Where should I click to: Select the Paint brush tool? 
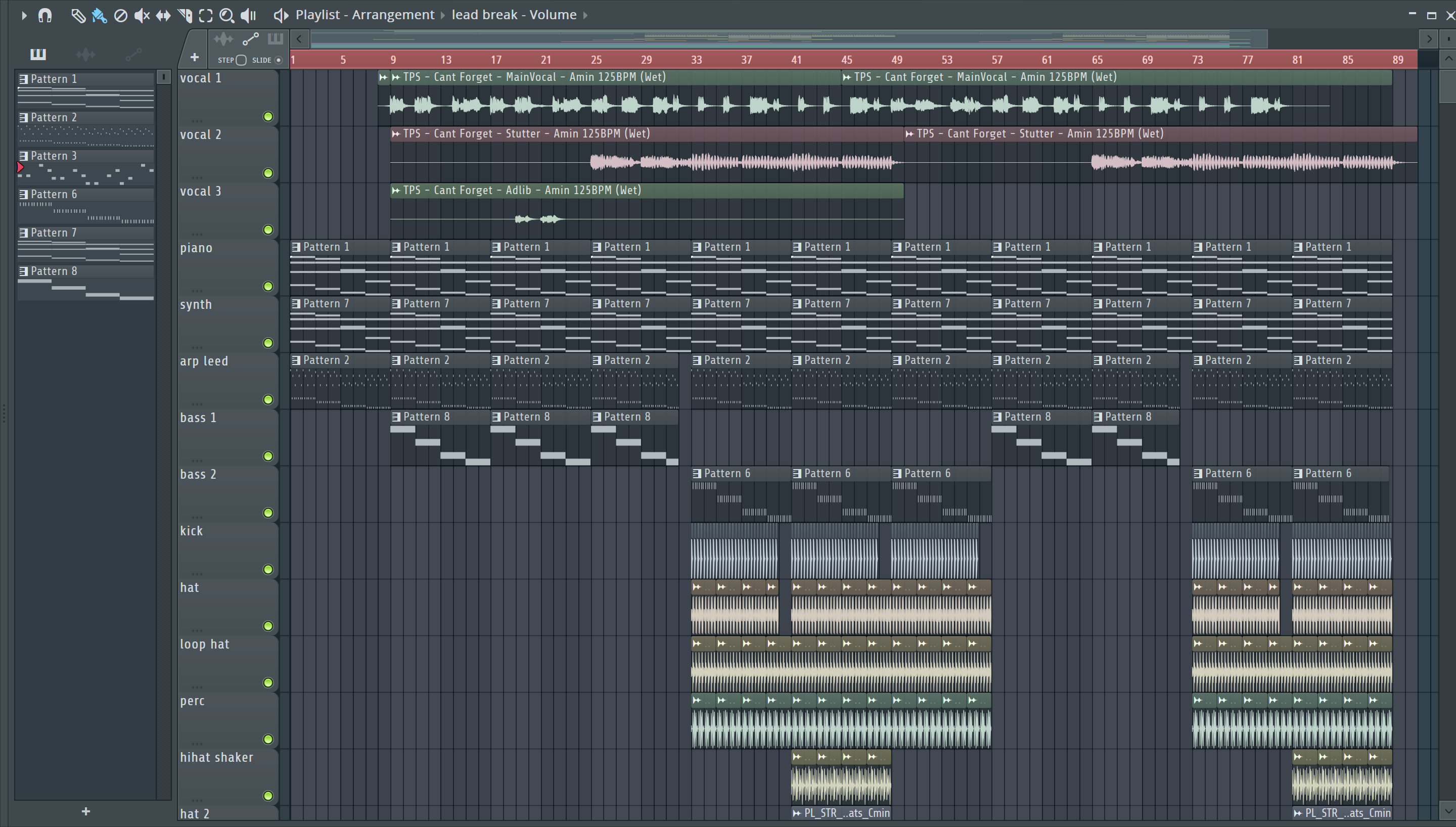(100, 15)
